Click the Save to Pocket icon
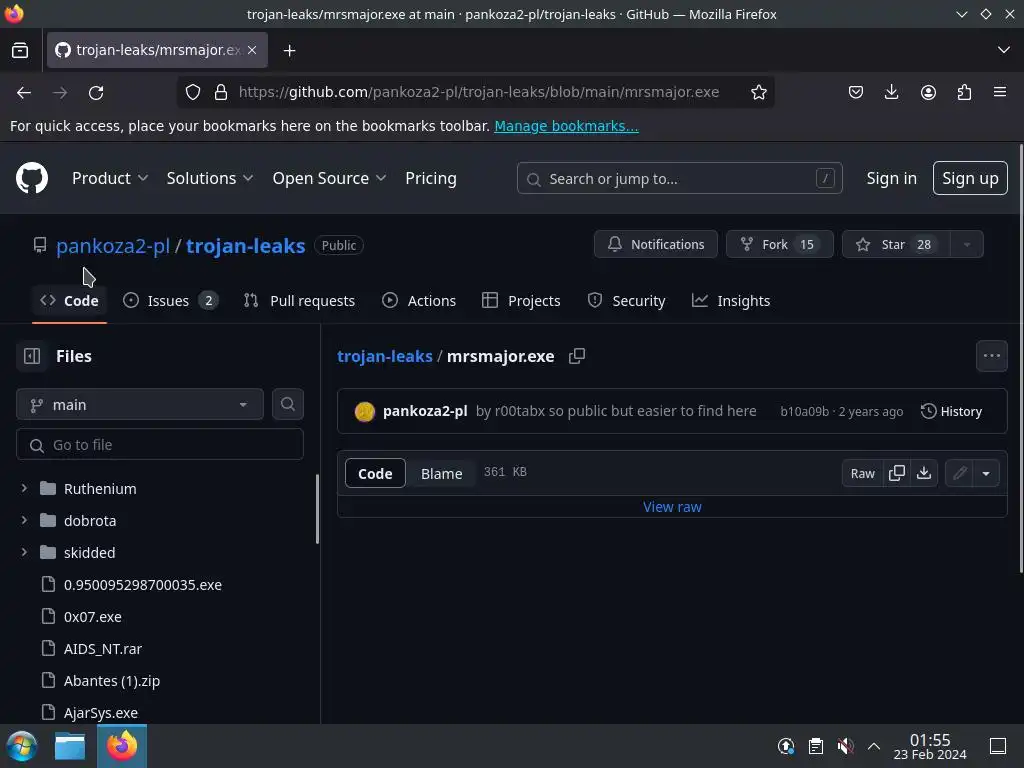 click(856, 92)
